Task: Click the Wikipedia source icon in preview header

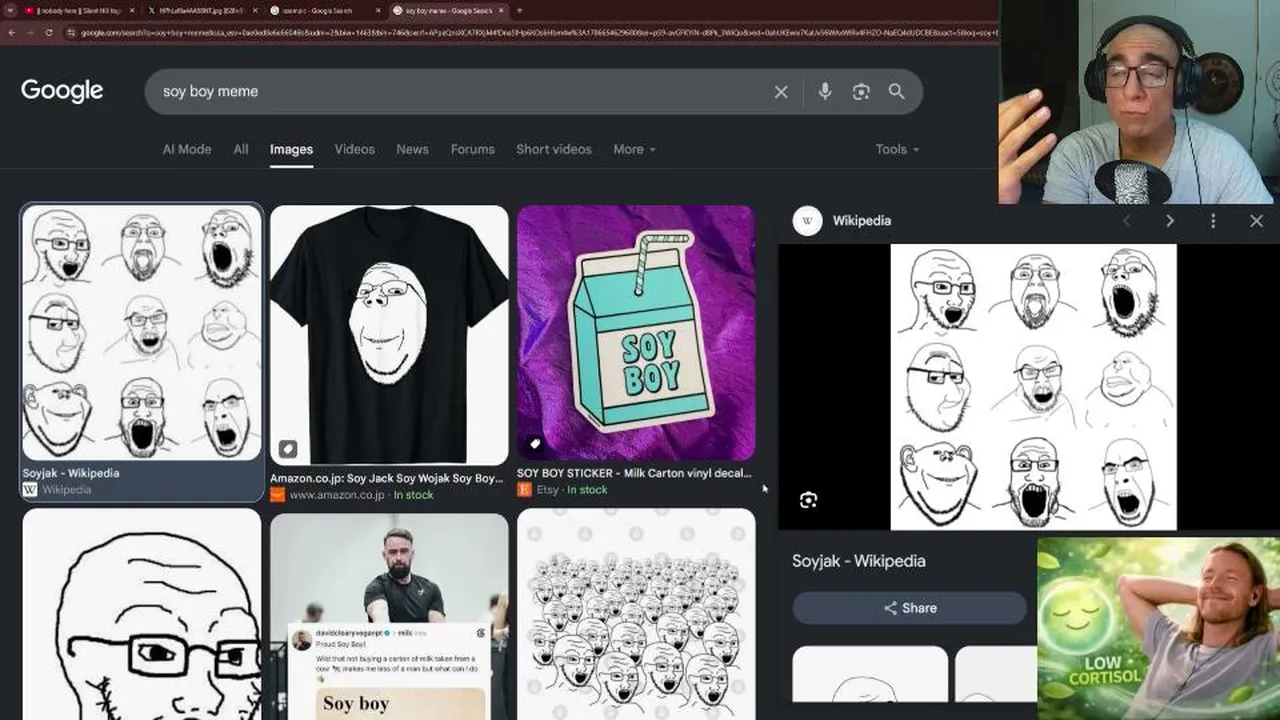Action: 808,221
